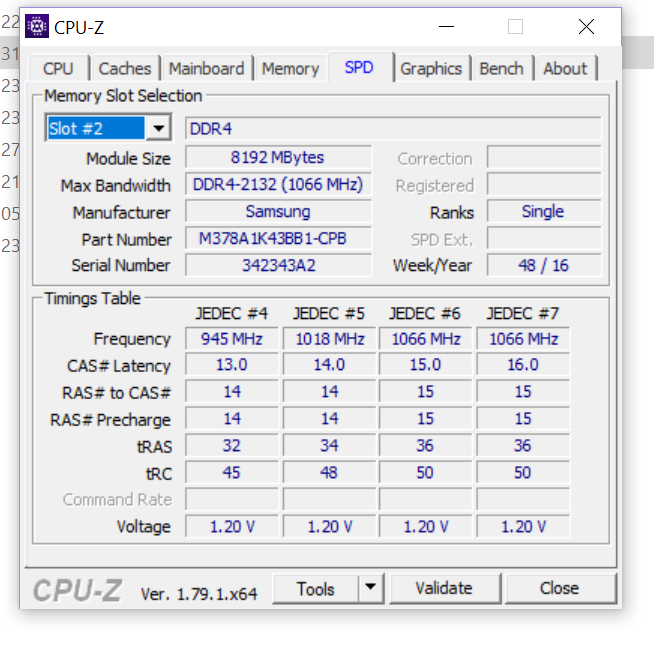Viewport: 654px width, 646px height.
Task: Open the About tab
Action: 565,68
